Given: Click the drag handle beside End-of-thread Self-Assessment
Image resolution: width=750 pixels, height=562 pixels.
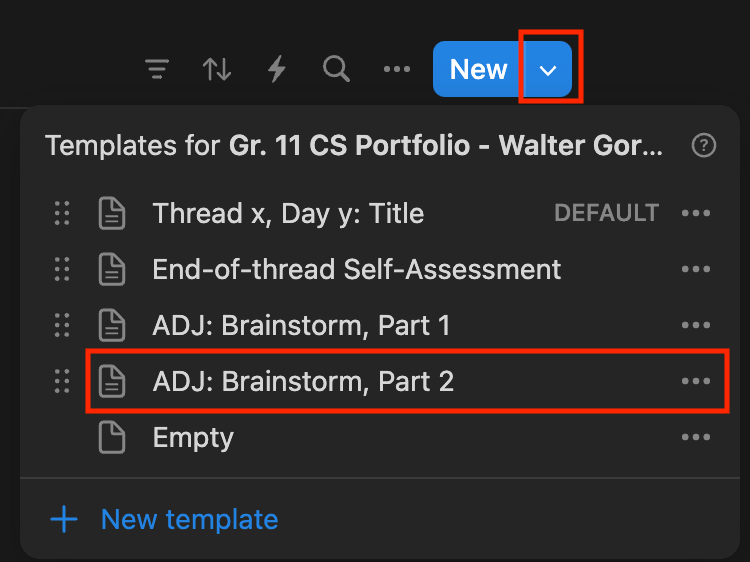Looking at the screenshot, I should pyautogui.click(x=62, y=269).
